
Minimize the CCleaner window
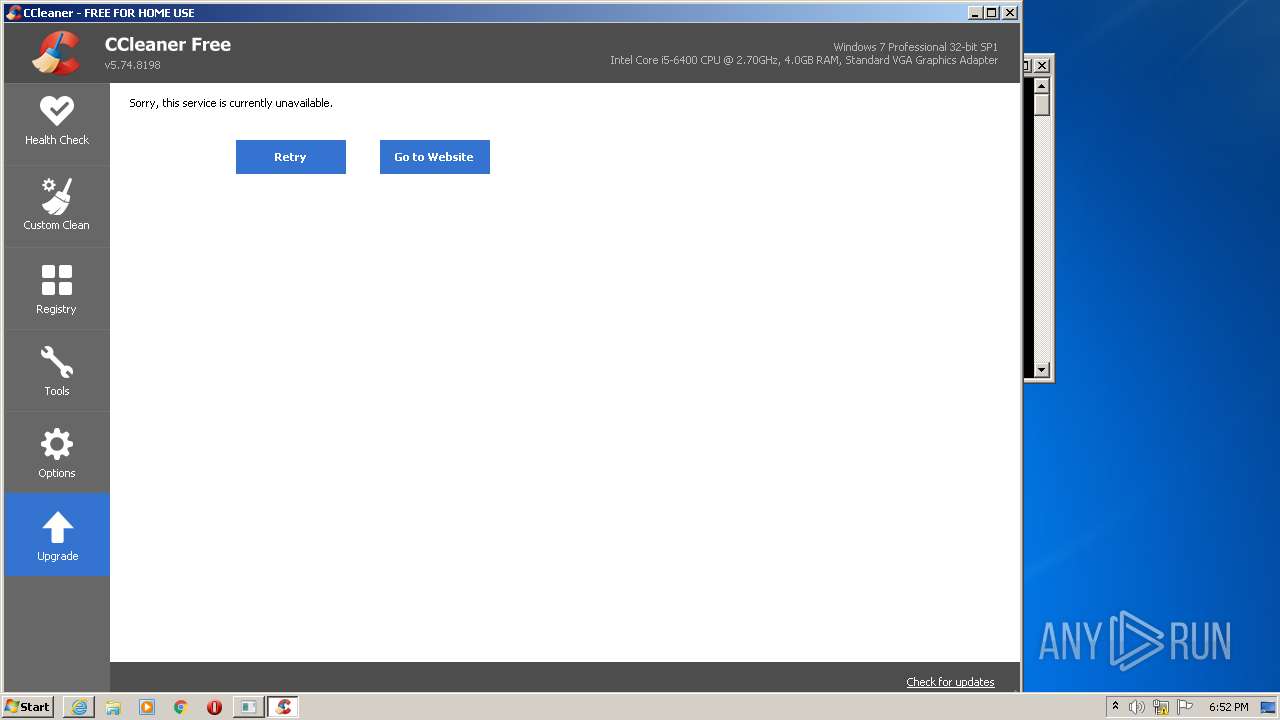[975, 13]
